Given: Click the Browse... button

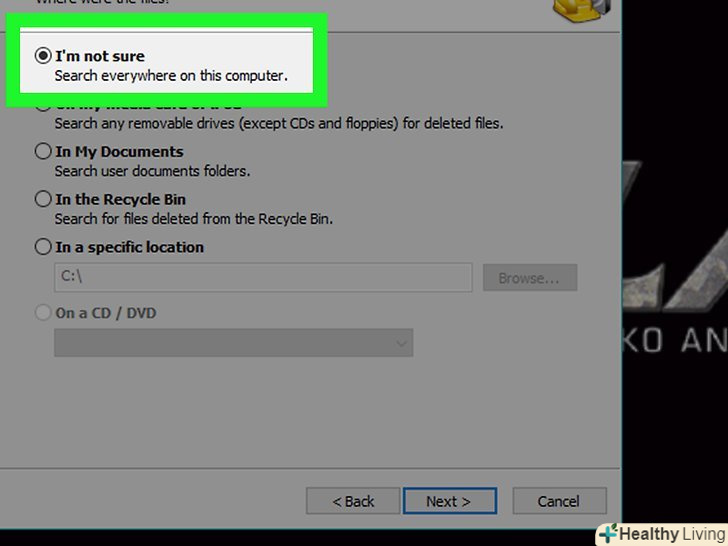Looking at the screenshot, I should pos(530,278).
